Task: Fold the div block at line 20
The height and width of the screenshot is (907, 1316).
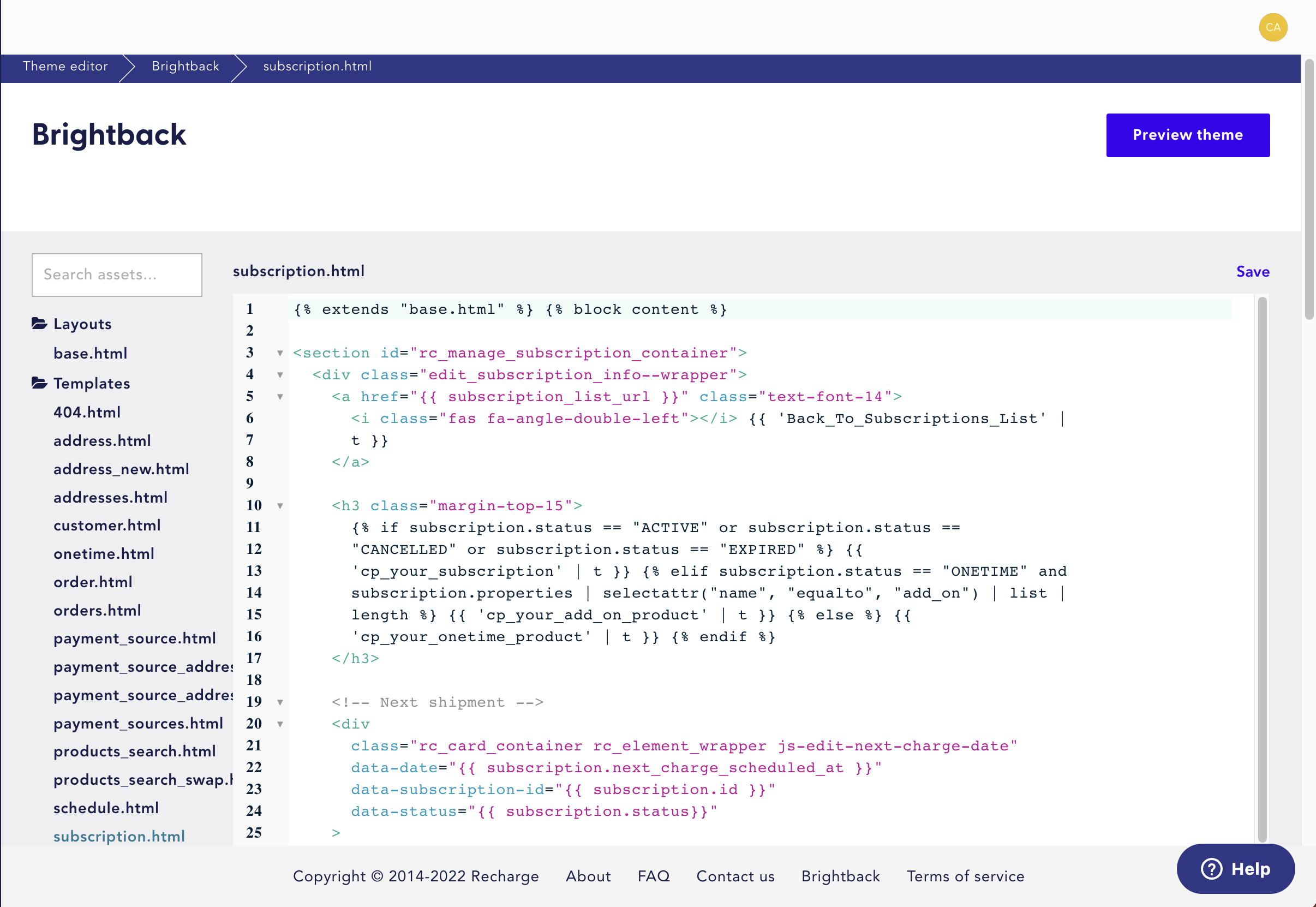Action: (280, 724)
